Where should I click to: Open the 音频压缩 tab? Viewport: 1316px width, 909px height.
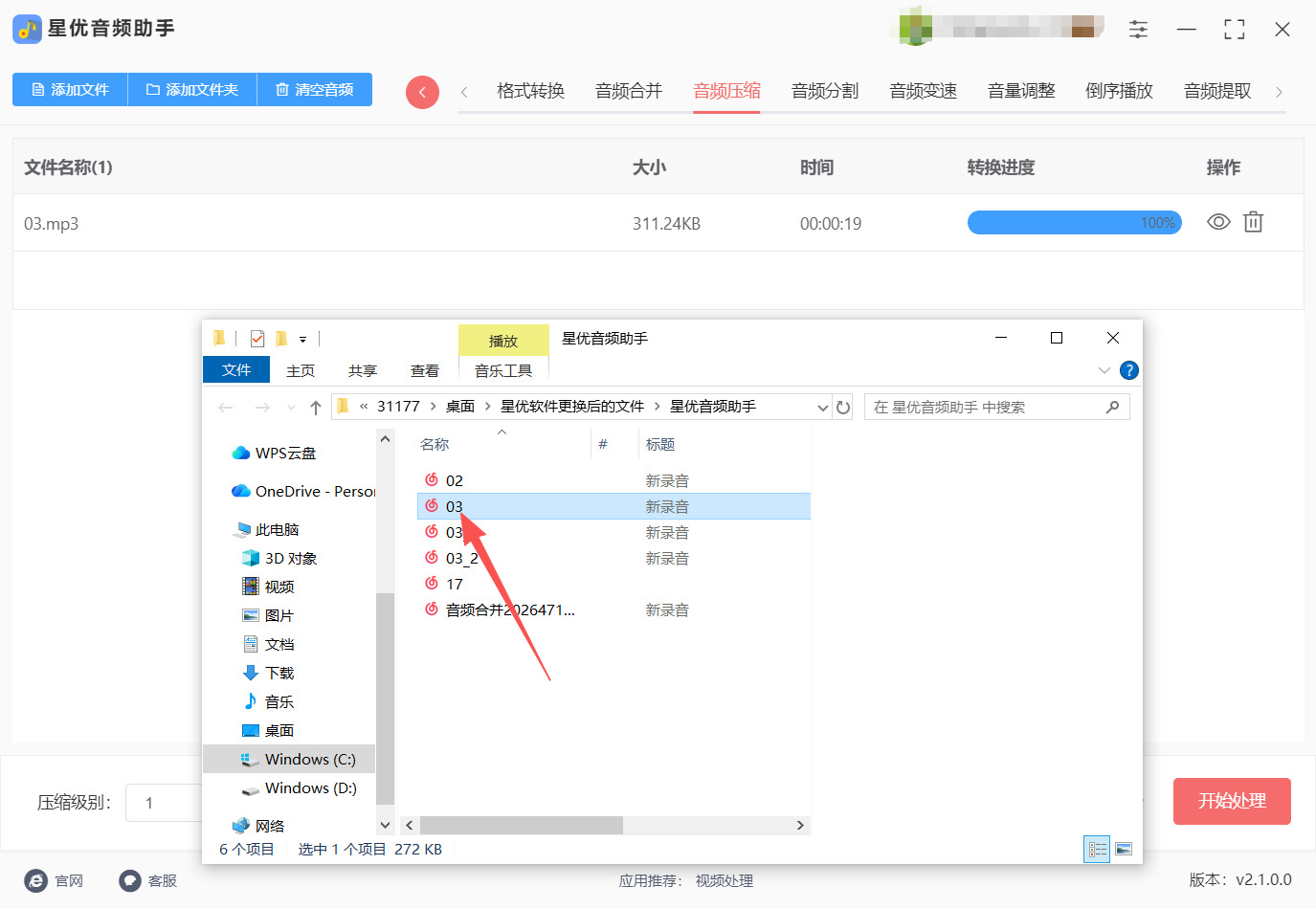point(726,91)
